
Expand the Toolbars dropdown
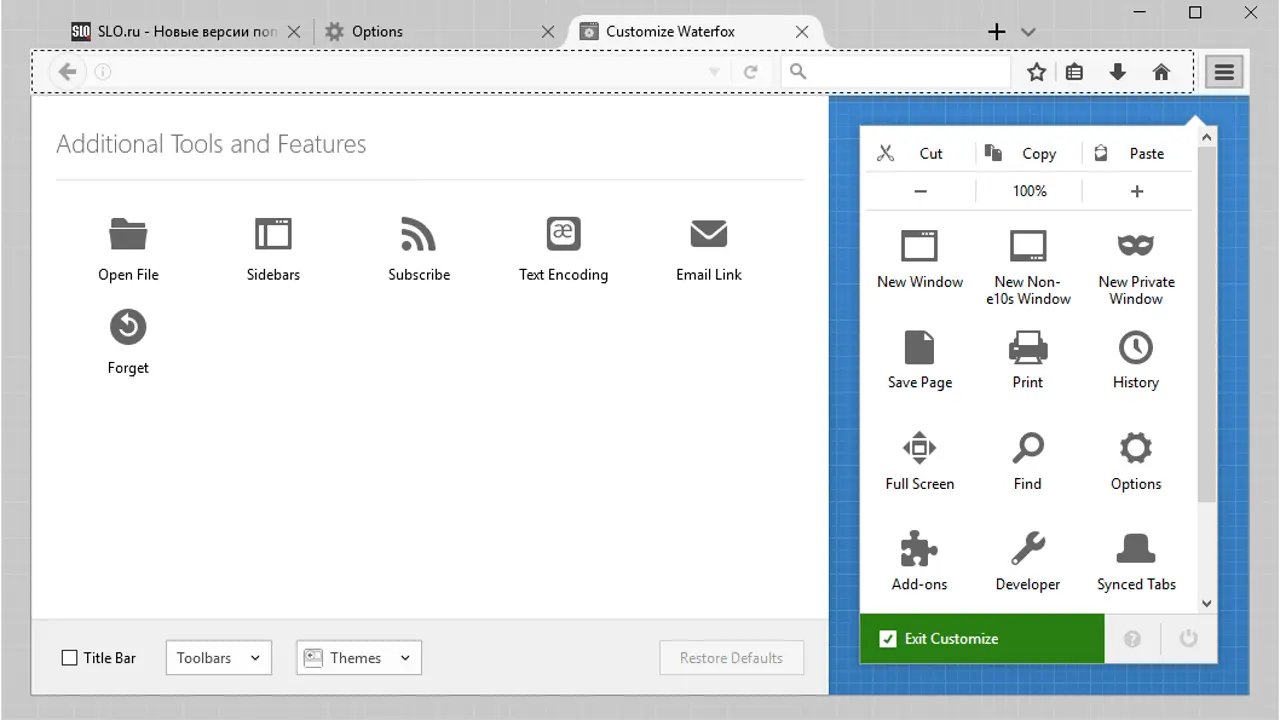pos(218,658)
